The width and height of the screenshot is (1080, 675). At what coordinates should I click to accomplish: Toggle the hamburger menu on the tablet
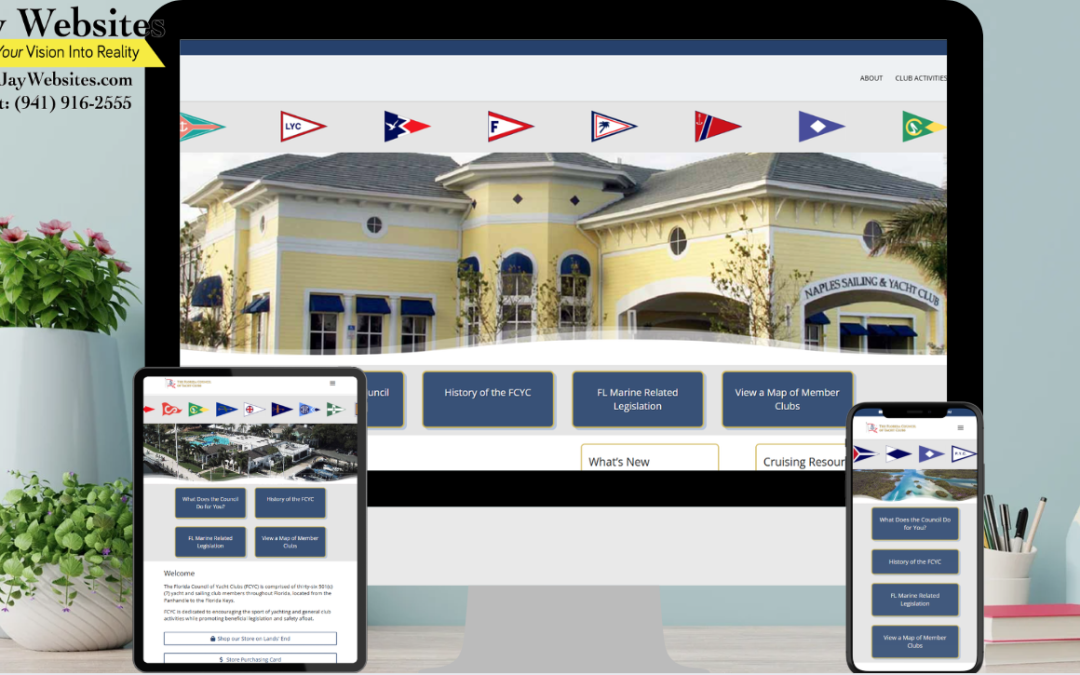pos(332,383)
